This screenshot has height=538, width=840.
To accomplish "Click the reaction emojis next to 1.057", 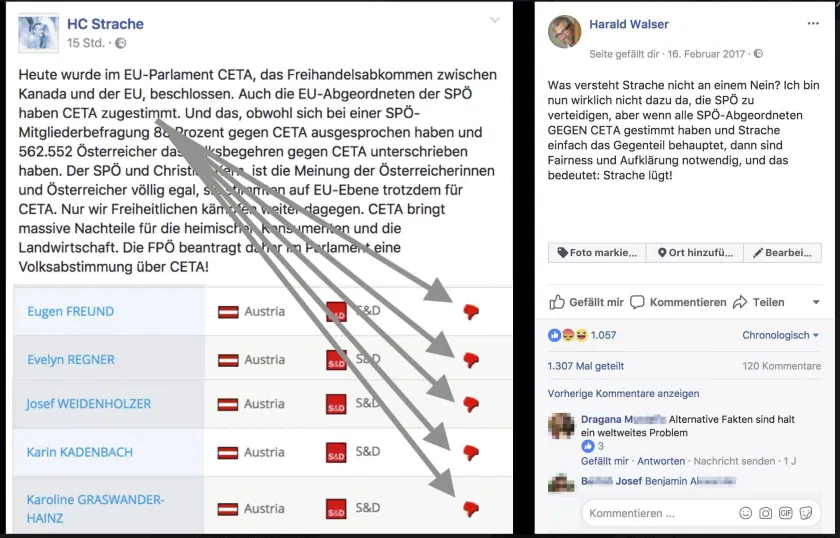I will click(x=568, y=335).
